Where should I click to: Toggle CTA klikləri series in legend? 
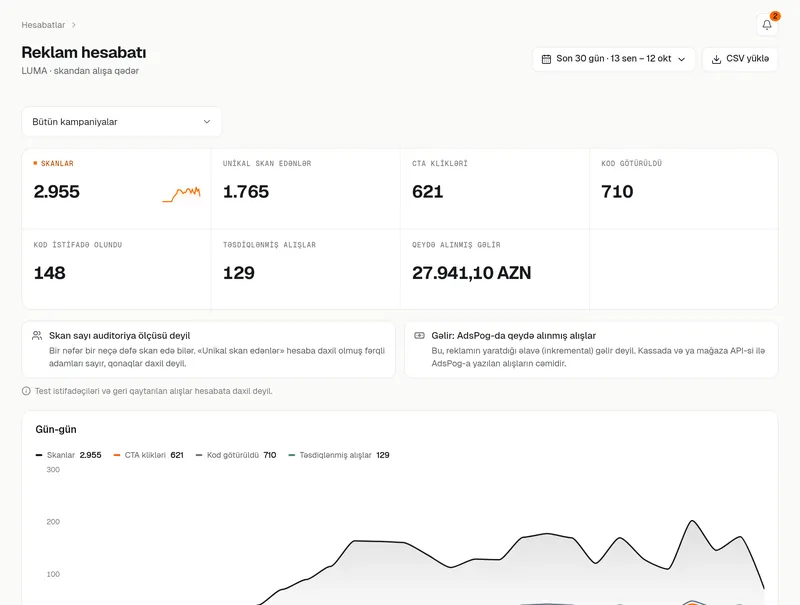tap(148, 455)
